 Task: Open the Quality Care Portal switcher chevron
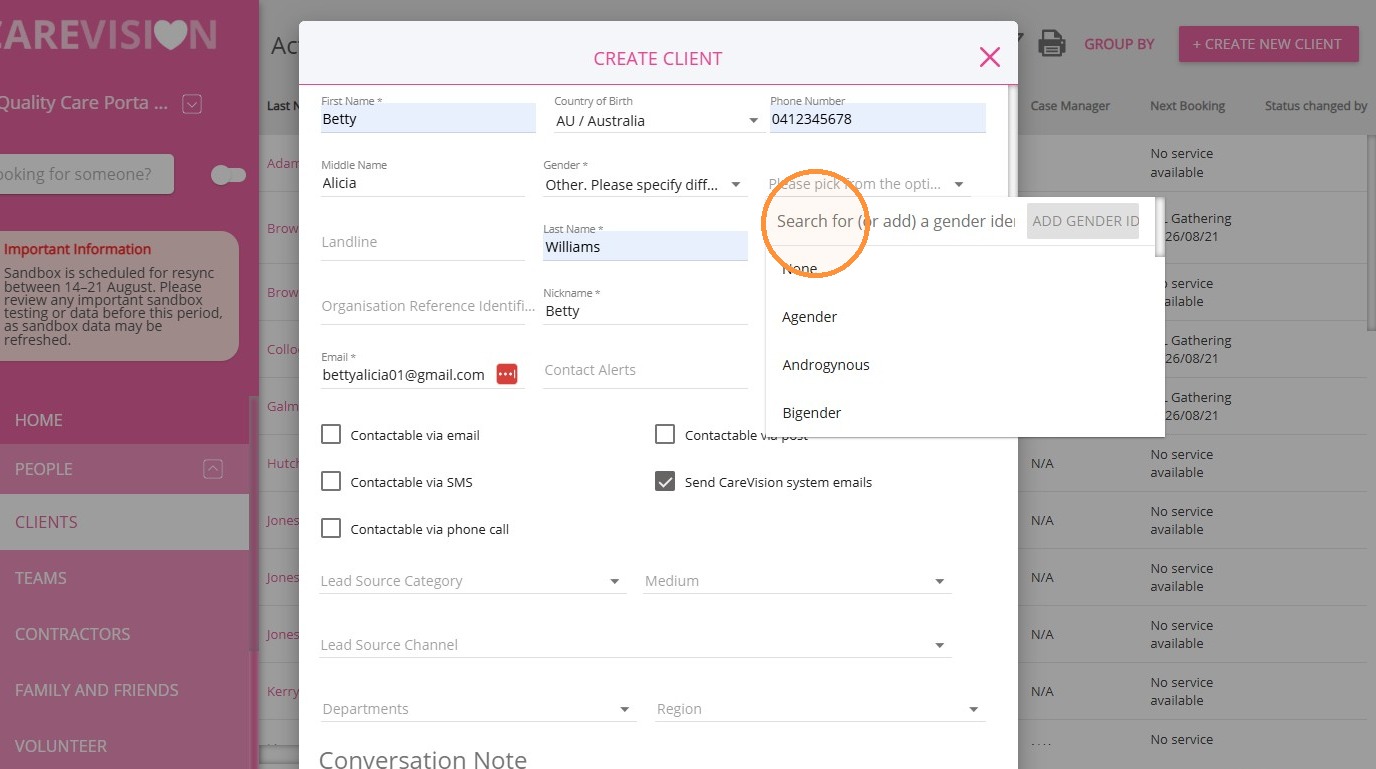pyautogui.click(x=193, y=103)
